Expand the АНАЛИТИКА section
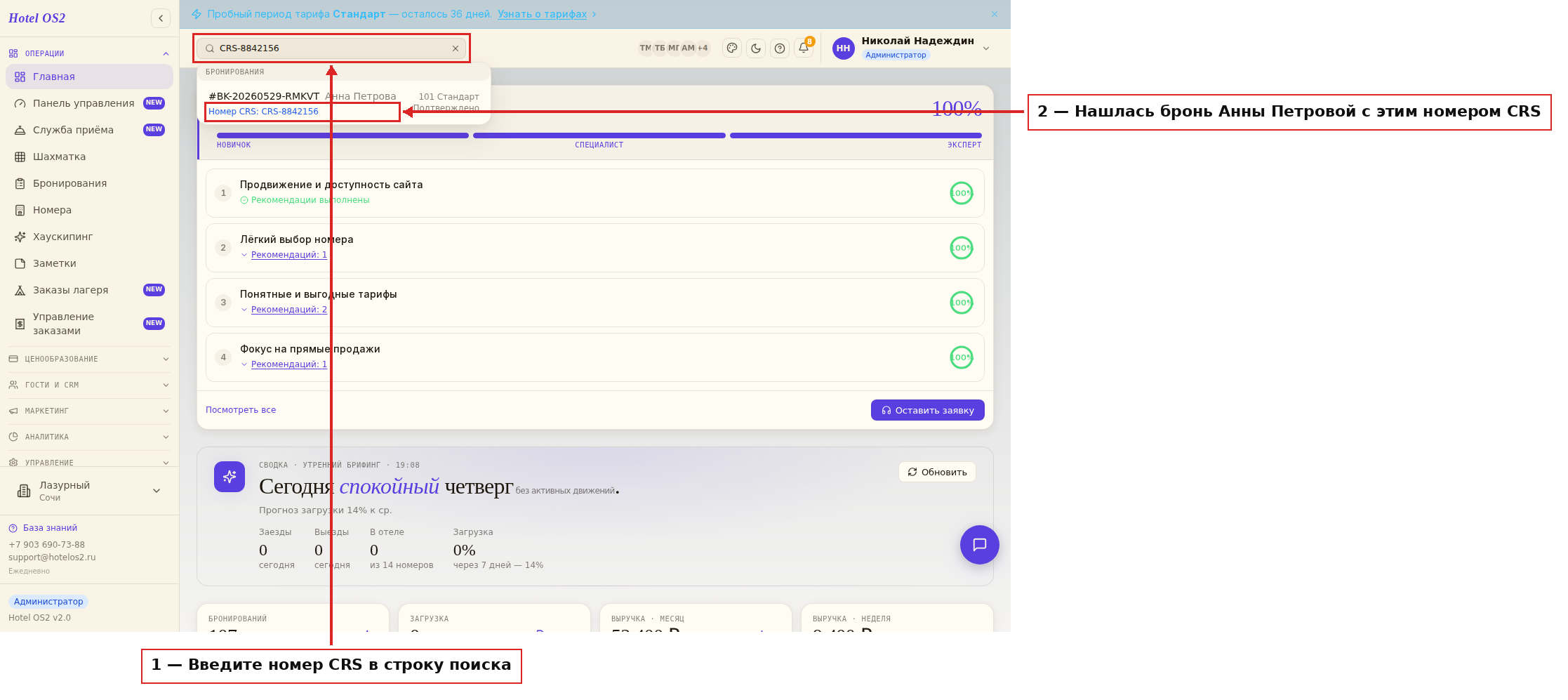This screenshot has height=700, width=1568. click(x=89, y=437)
